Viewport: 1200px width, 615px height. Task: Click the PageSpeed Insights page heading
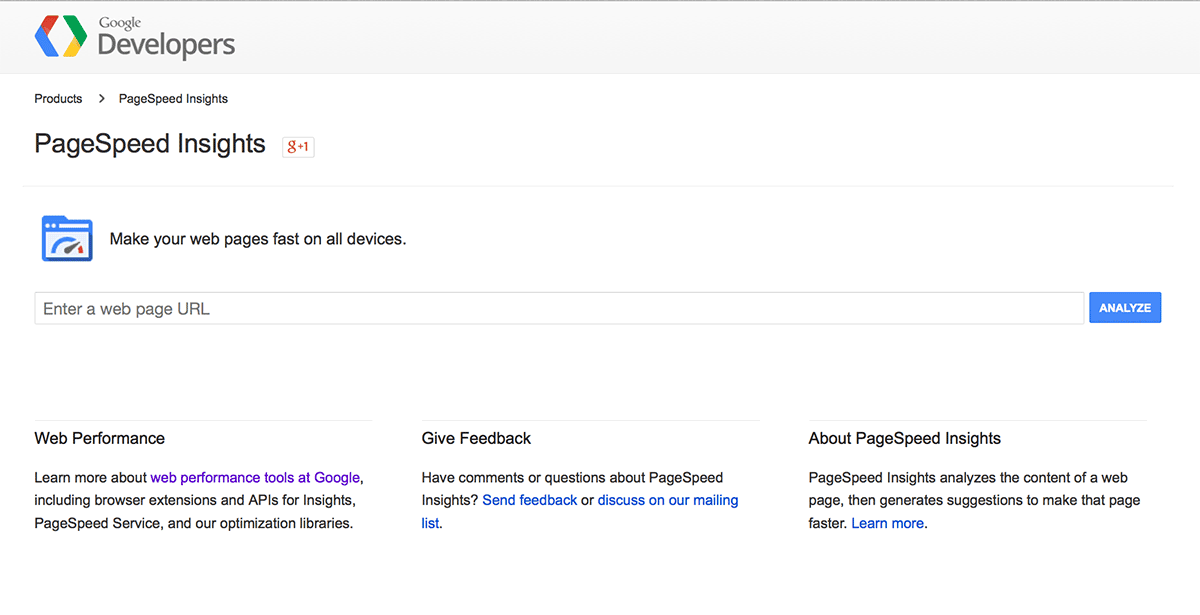point(150,144)
